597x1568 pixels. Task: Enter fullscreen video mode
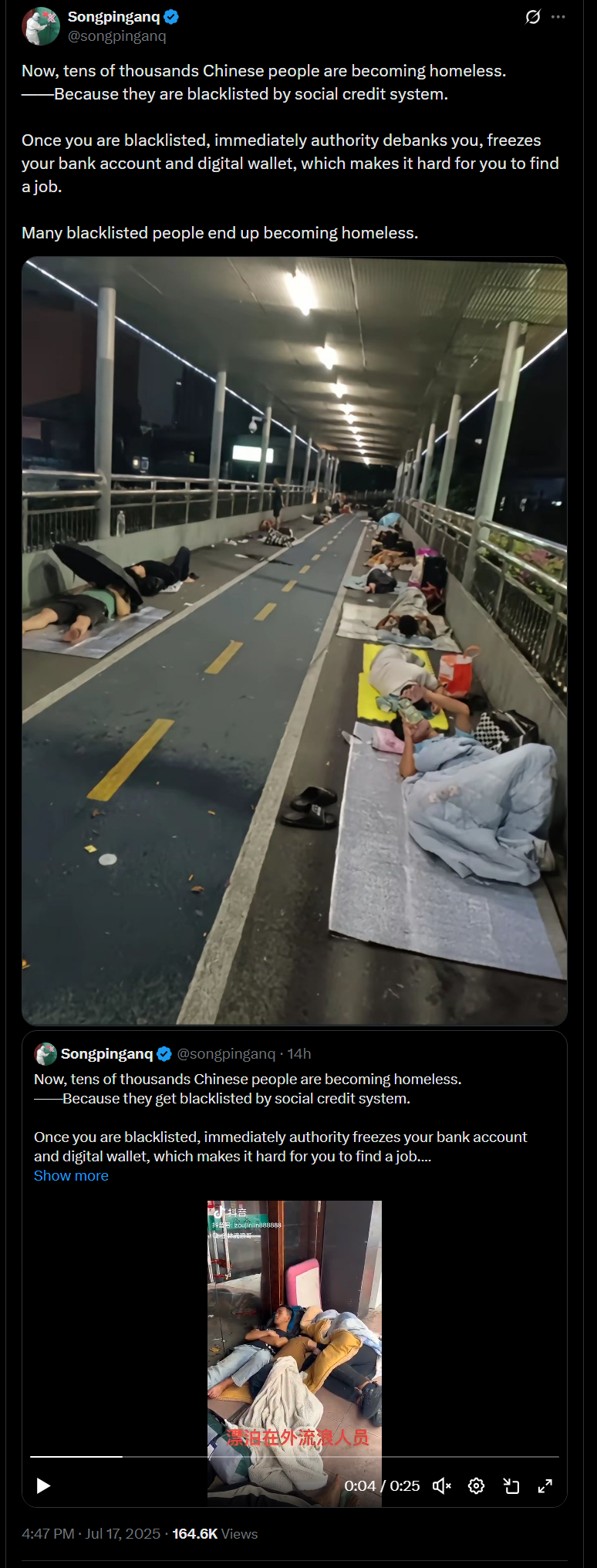click(545, 1486)
